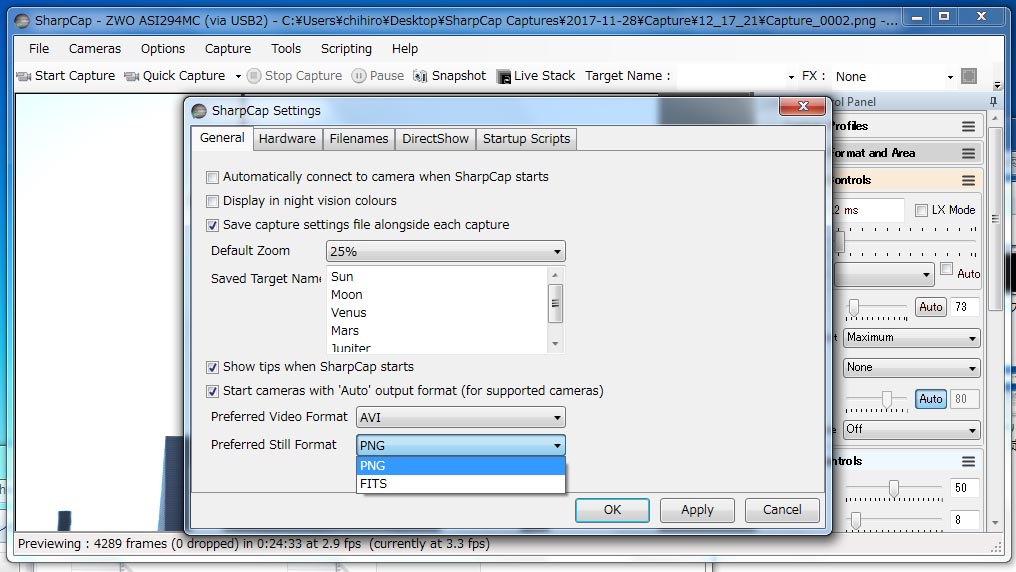
Task: Open the Profiles section menu icon
Action: point(968,126)
